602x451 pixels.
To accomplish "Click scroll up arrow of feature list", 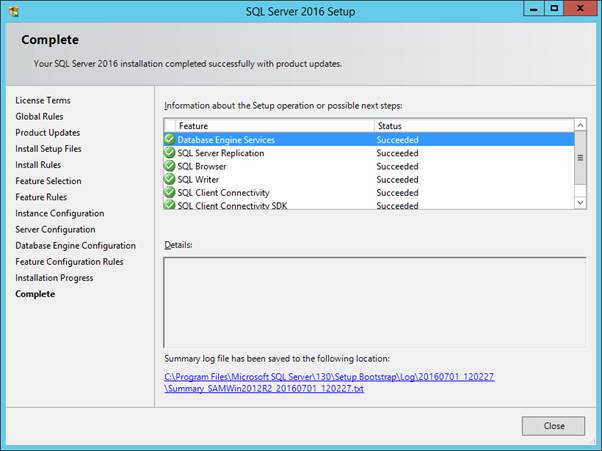I will tap(580, 125).
